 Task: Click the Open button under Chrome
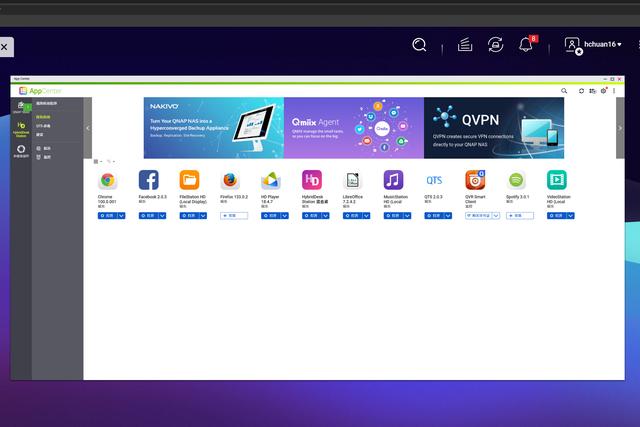[108, 216]
